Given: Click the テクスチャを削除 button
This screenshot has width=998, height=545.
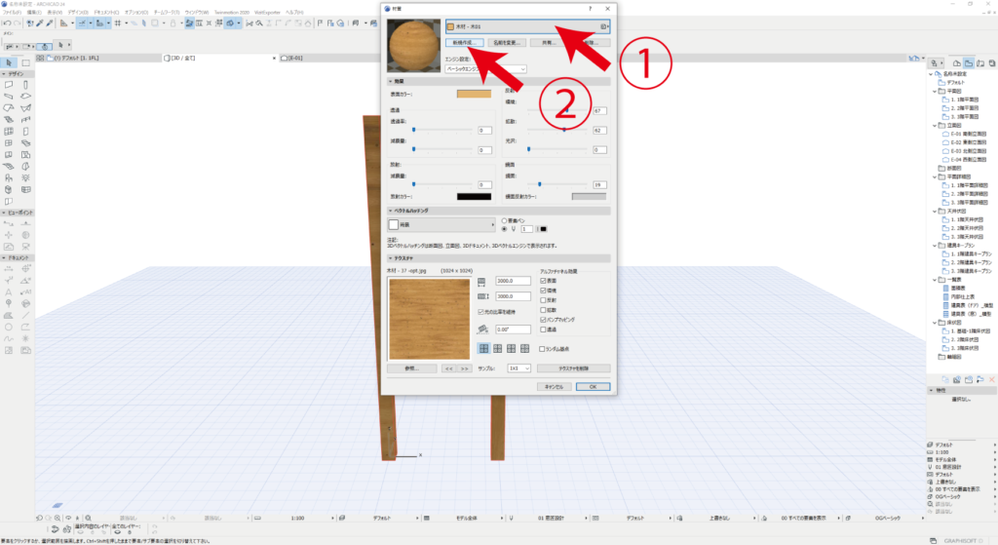Looking at the screenshot, I should click(x=573, y=368).
